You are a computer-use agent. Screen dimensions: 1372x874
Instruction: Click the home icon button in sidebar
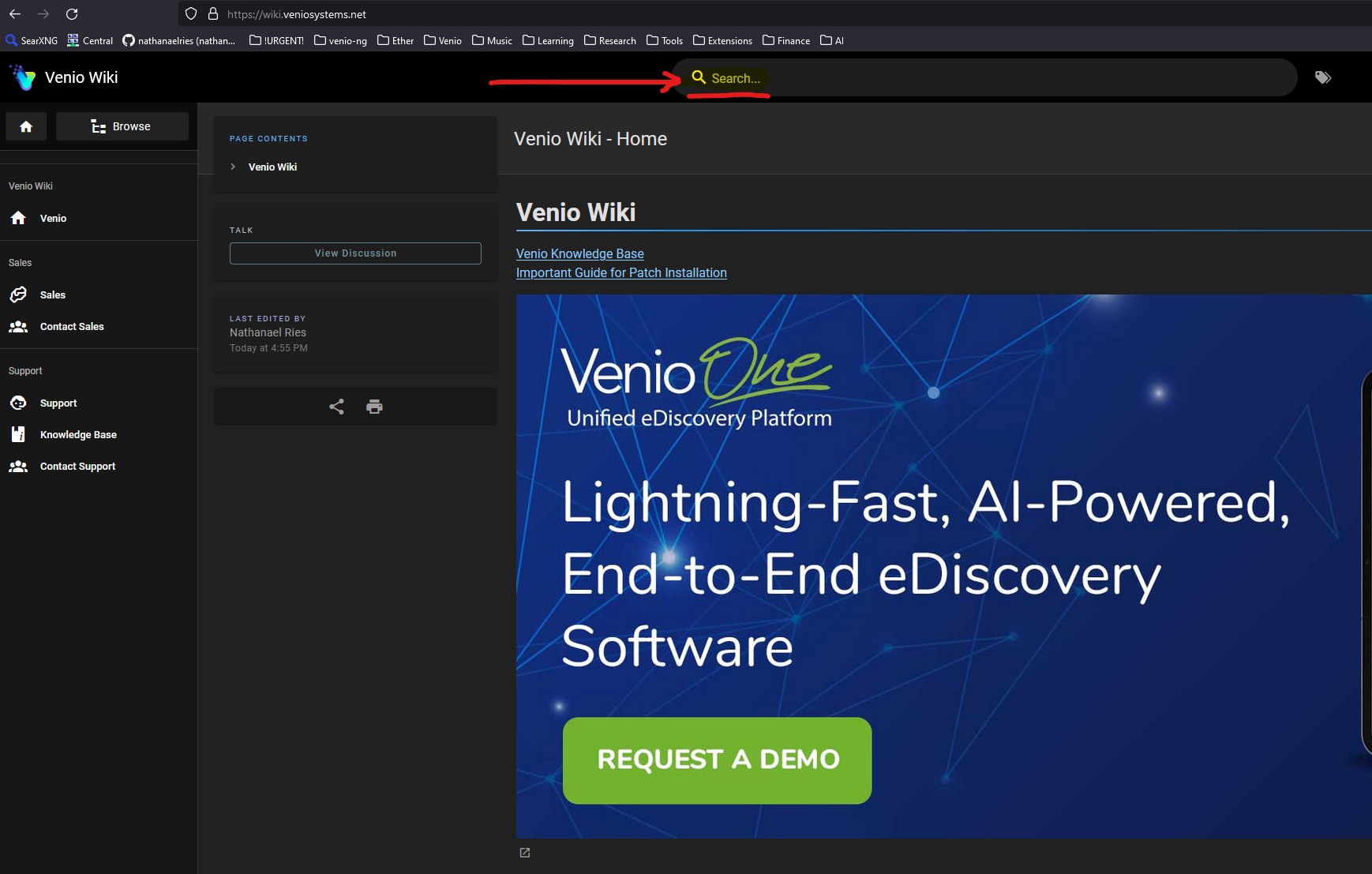(26, 126)
